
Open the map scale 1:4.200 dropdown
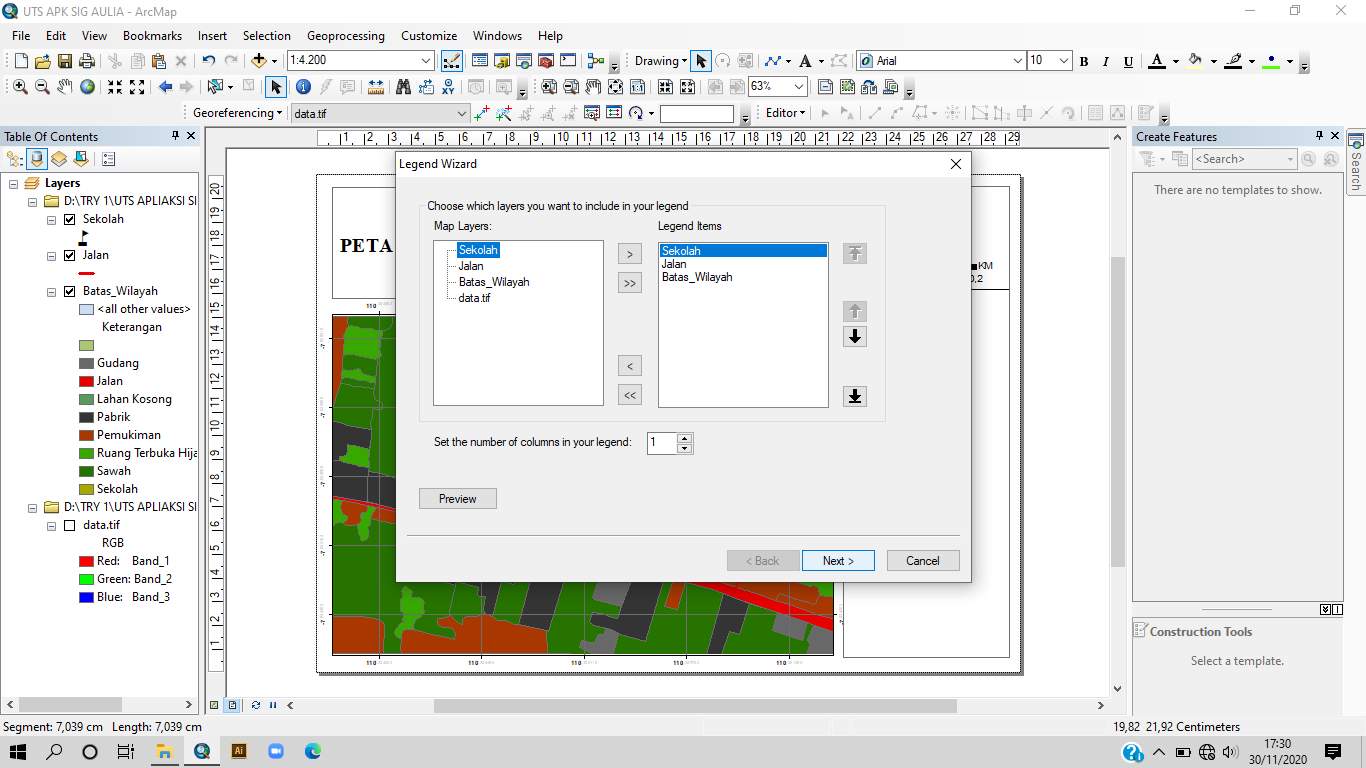(x=427, y=61)
